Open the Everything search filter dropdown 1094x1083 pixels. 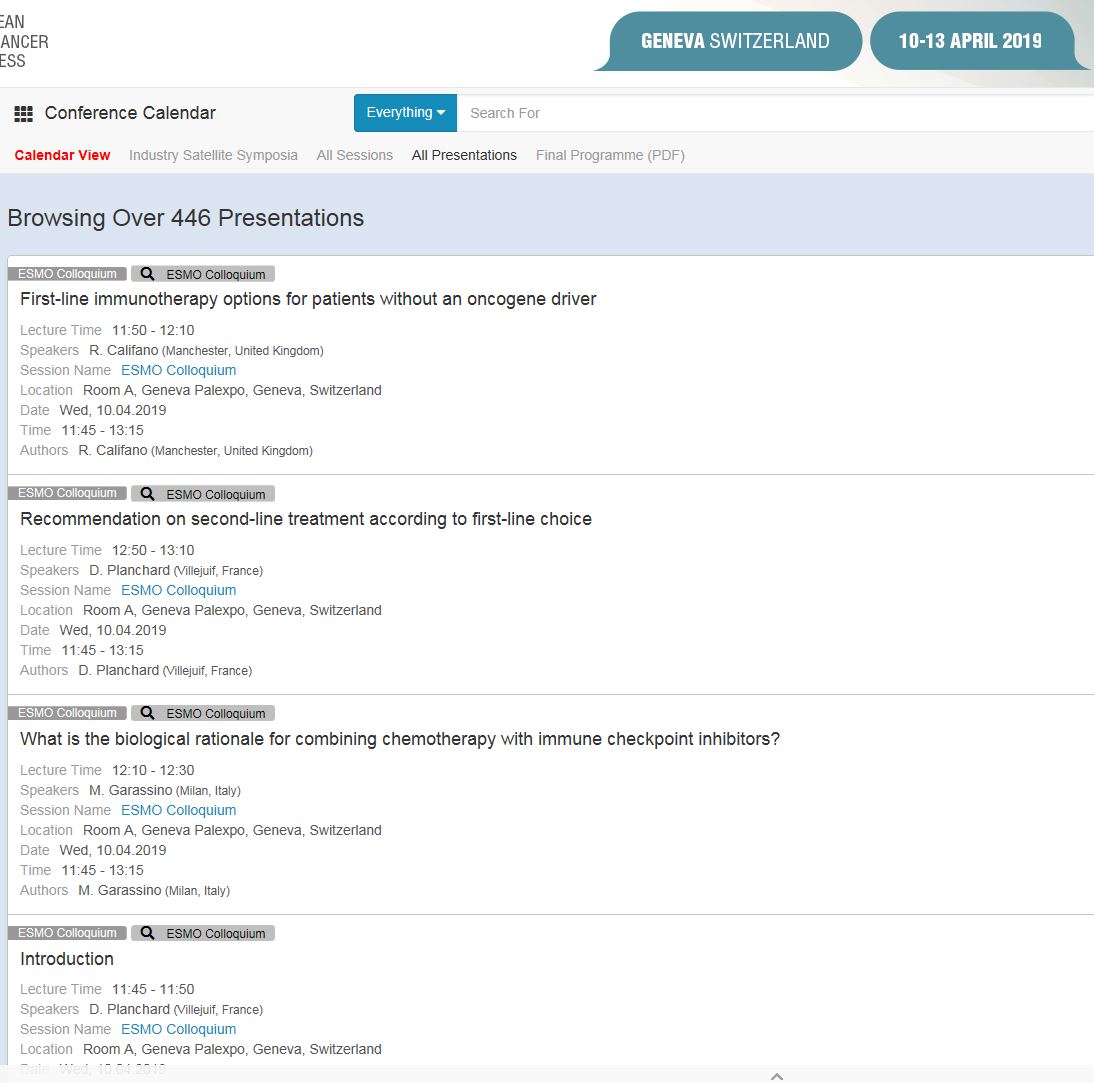click(405, 113)
